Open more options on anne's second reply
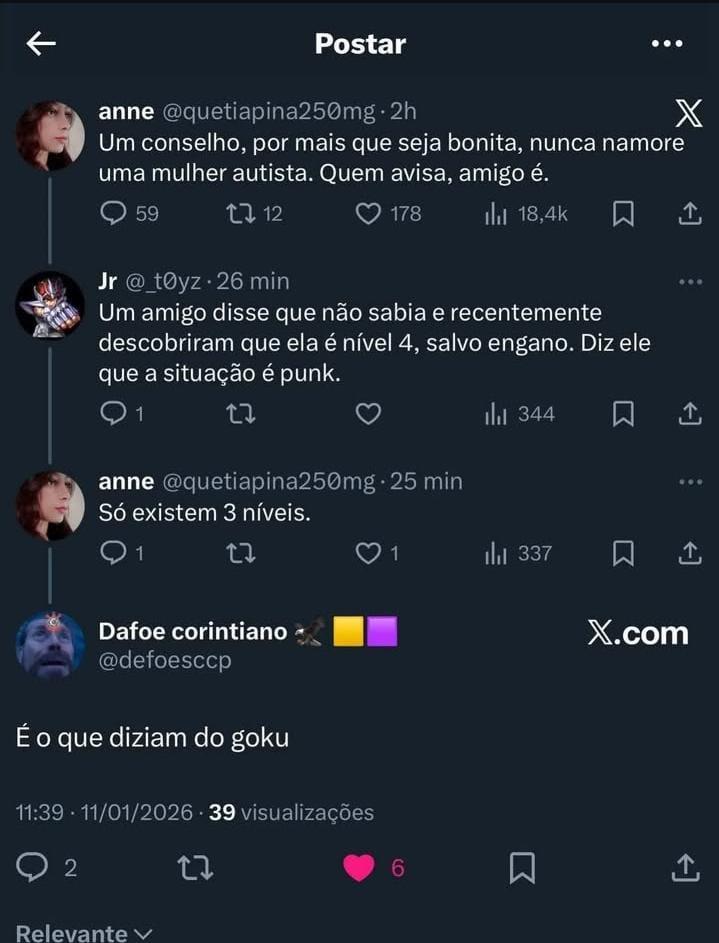This screenshot has width=719, height=943. click(x=690, y=482)
